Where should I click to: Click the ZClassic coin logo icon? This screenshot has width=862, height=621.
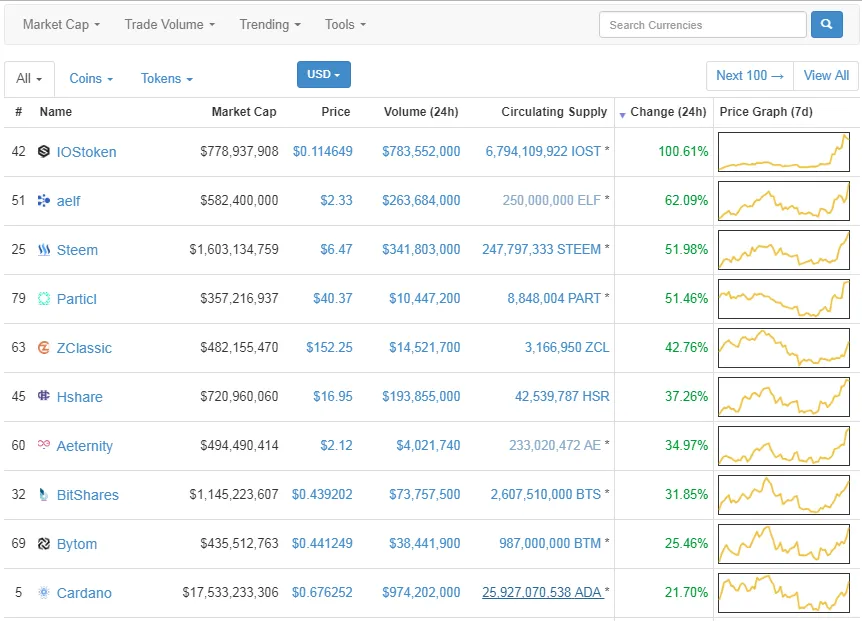pyautogui.click(x=44, y=347)
